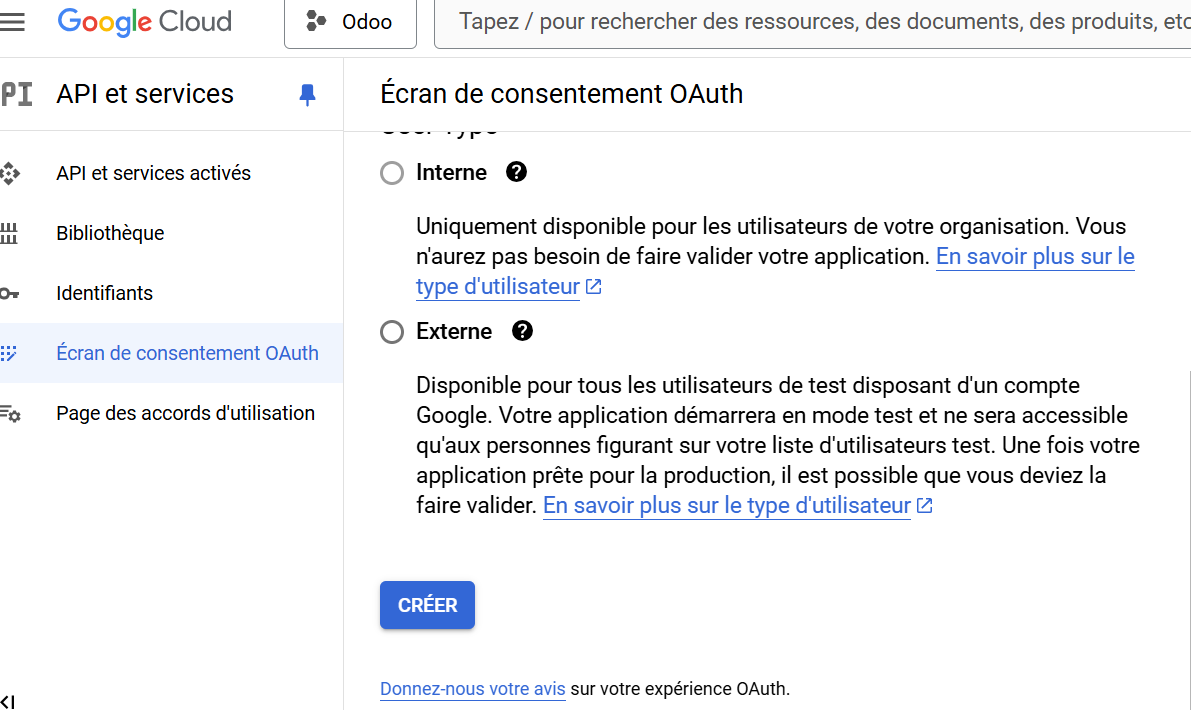Open the Odoo project selector
The width and height of the screenshot is (1191, 710).
tap(350, 22)
